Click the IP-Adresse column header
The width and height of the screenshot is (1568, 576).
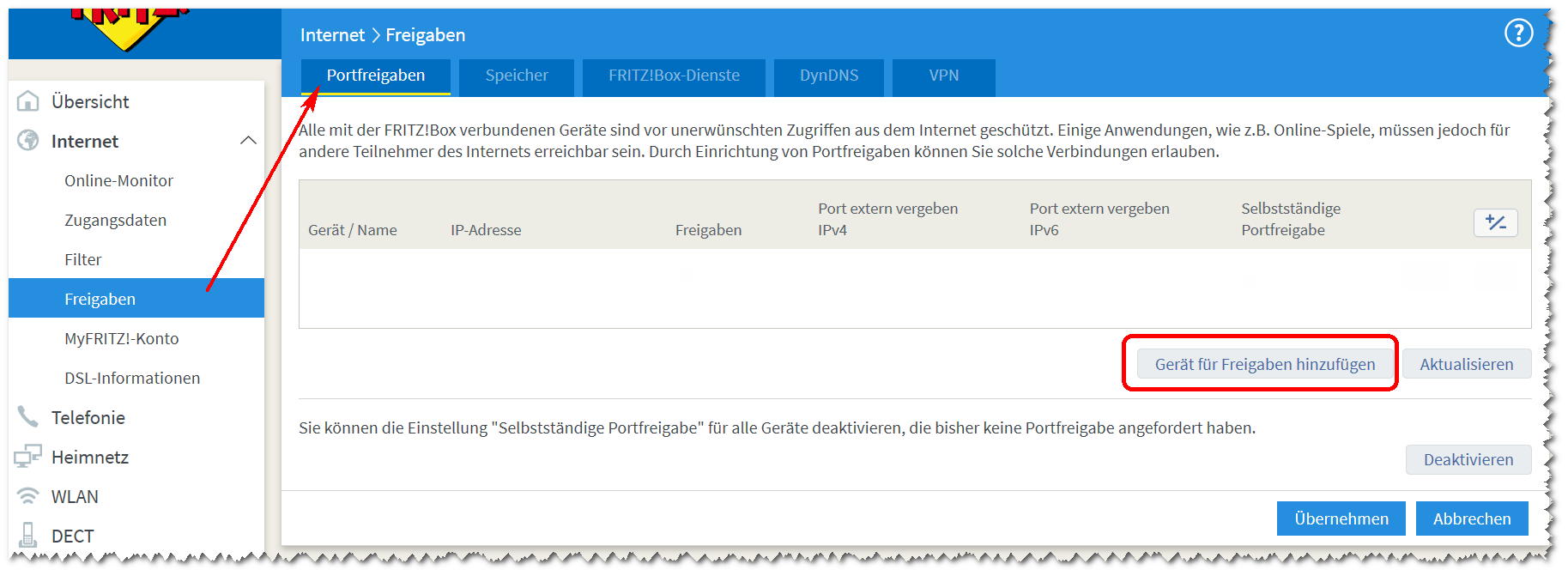[x=486, y=230]
